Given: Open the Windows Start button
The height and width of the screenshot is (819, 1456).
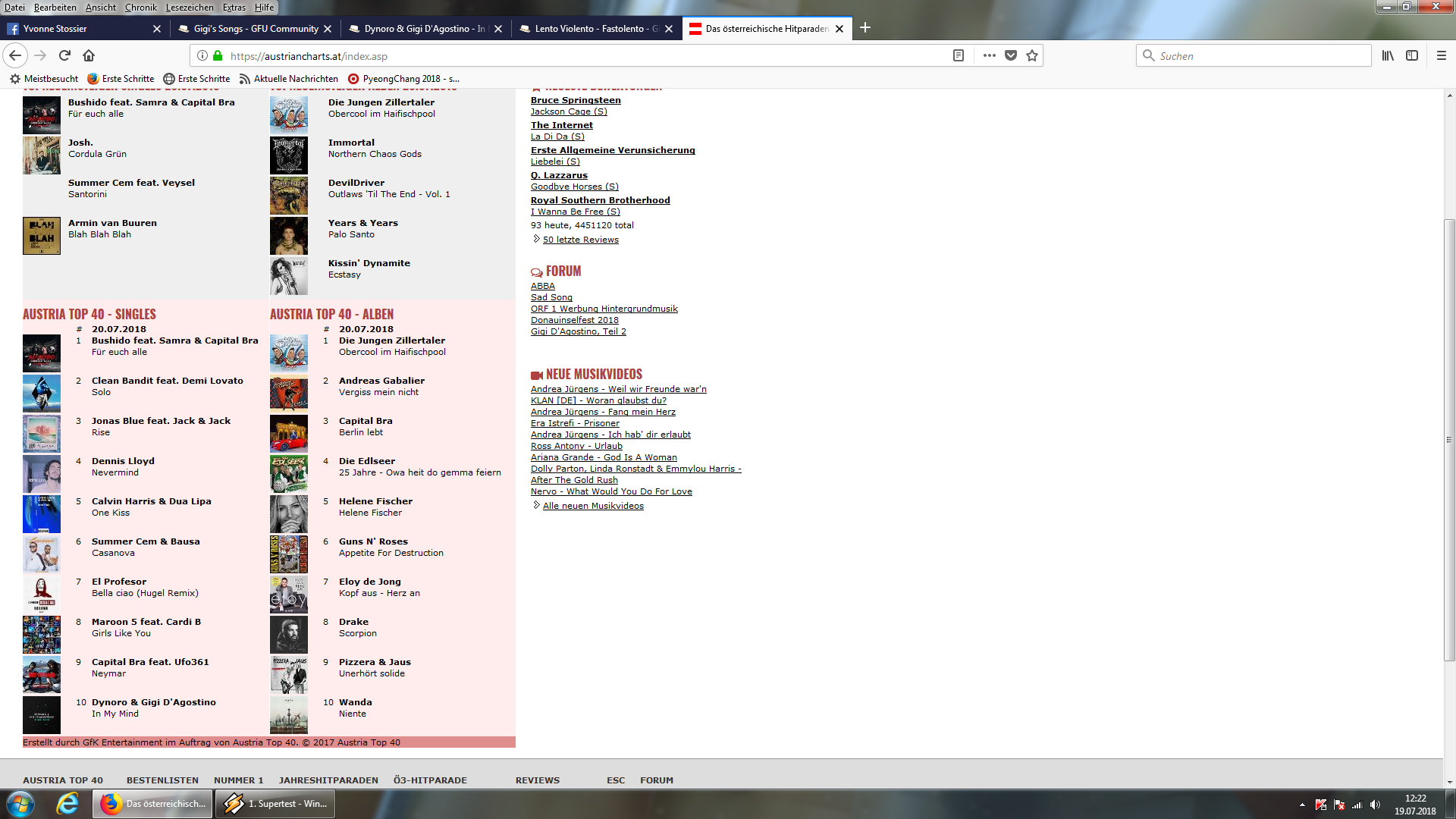Looking at the screenshot, I should coord(20,803).
